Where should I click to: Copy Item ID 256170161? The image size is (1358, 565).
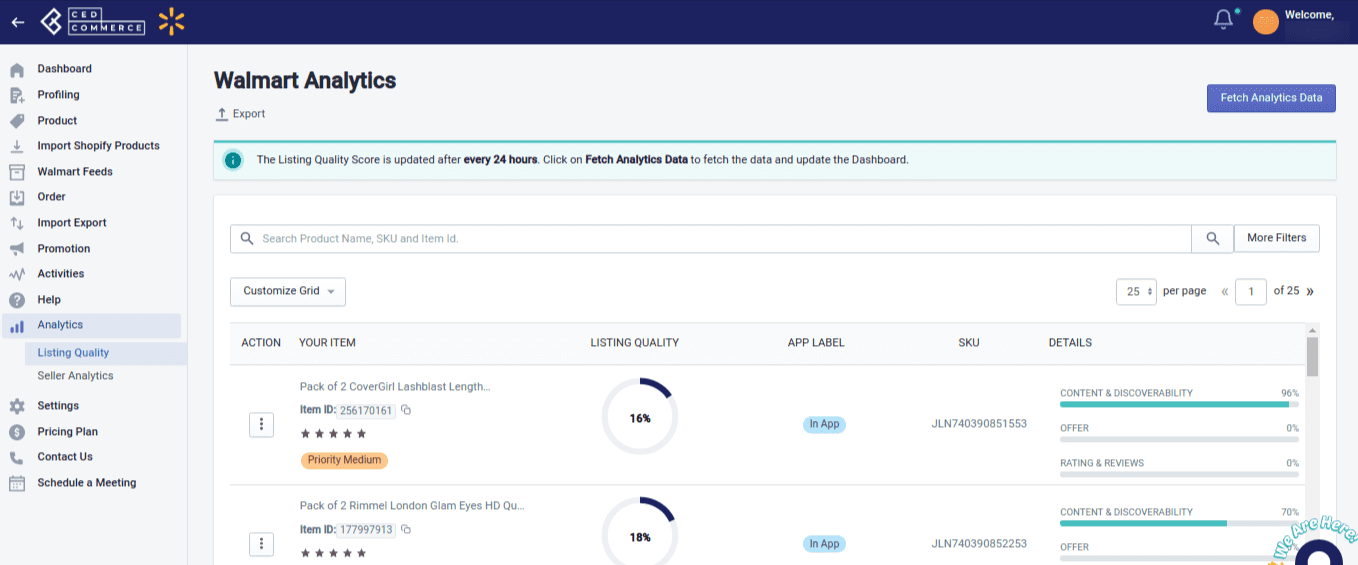406,410
